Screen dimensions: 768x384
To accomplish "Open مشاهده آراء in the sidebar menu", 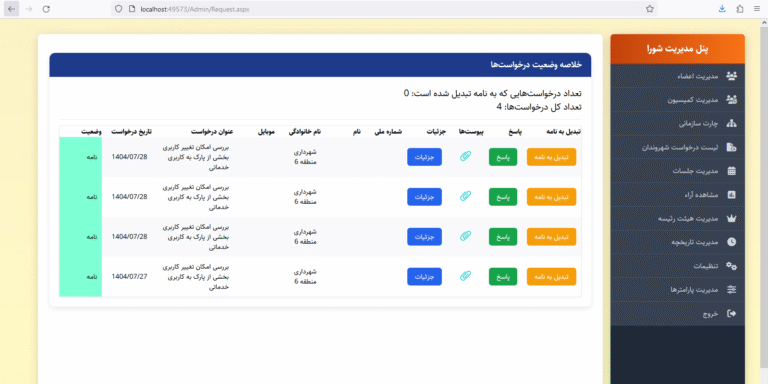I will tap(678, 195).
